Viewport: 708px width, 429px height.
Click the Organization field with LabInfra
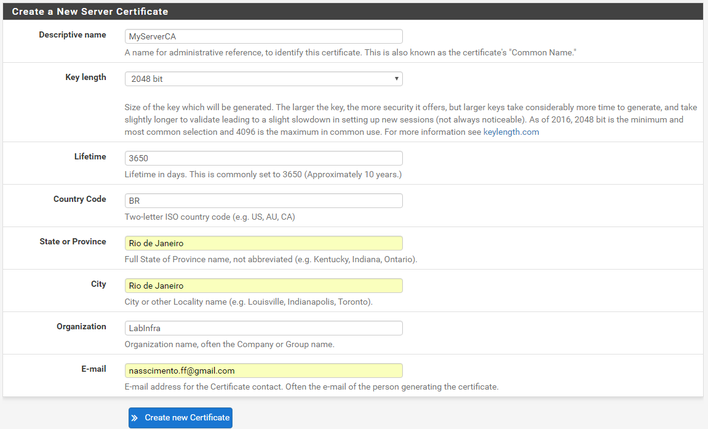pos(264,328)
